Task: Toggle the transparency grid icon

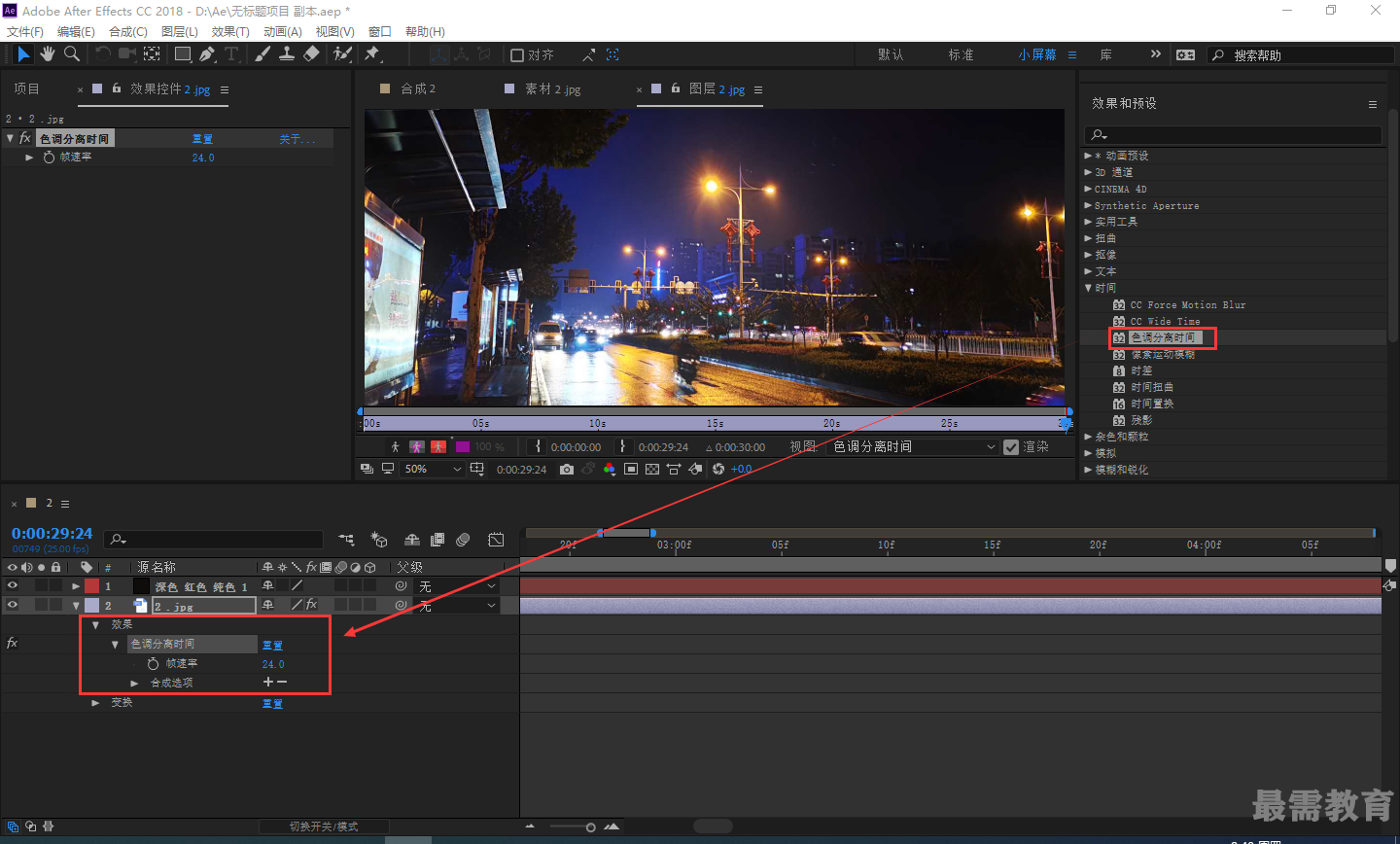Action: [652, 469]
